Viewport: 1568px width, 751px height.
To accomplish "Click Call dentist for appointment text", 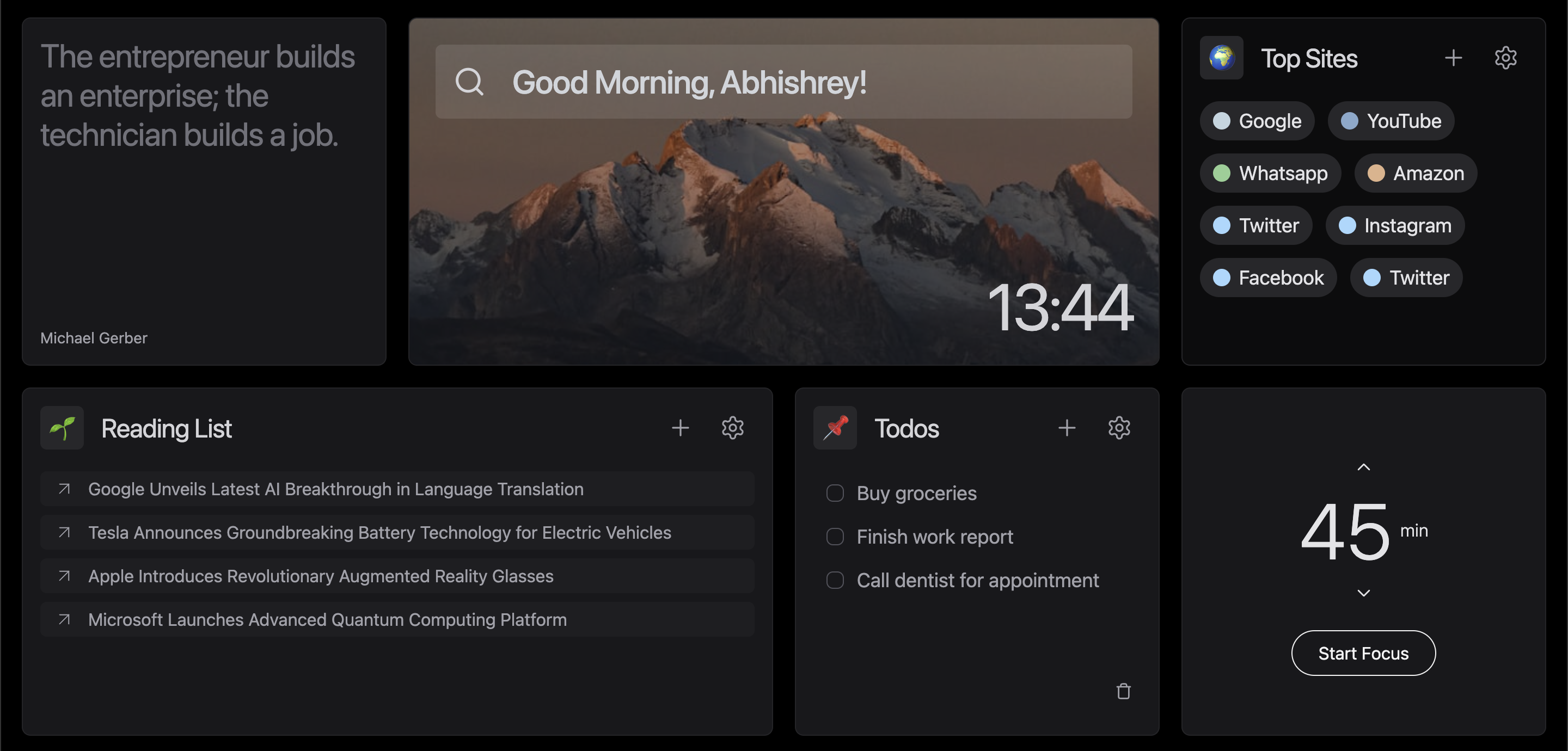I will pyautogui.click(x=978, y=580).
